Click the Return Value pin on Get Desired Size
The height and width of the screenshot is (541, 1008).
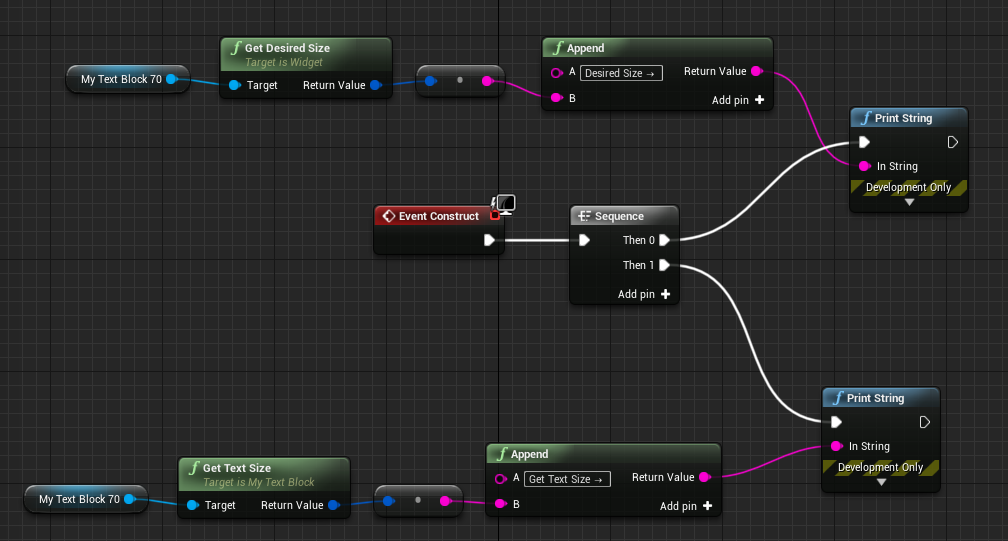[x=376, y=85]
